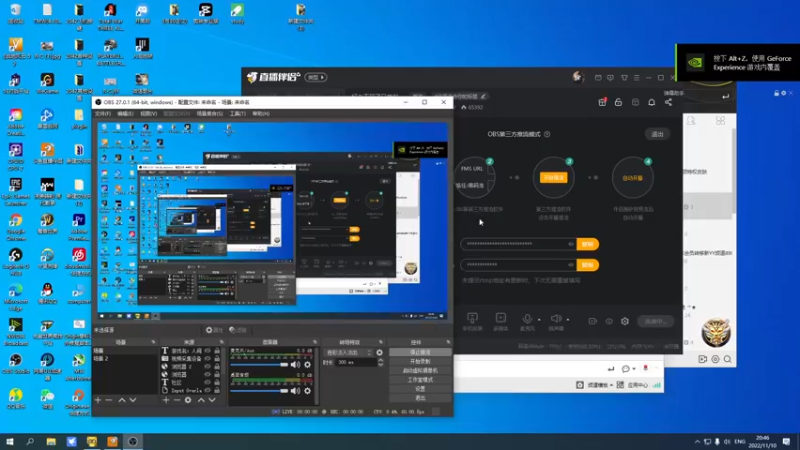Hide the Input Overlay source eye
Screen dimensions: 800x450
click(x=208, y=390)
